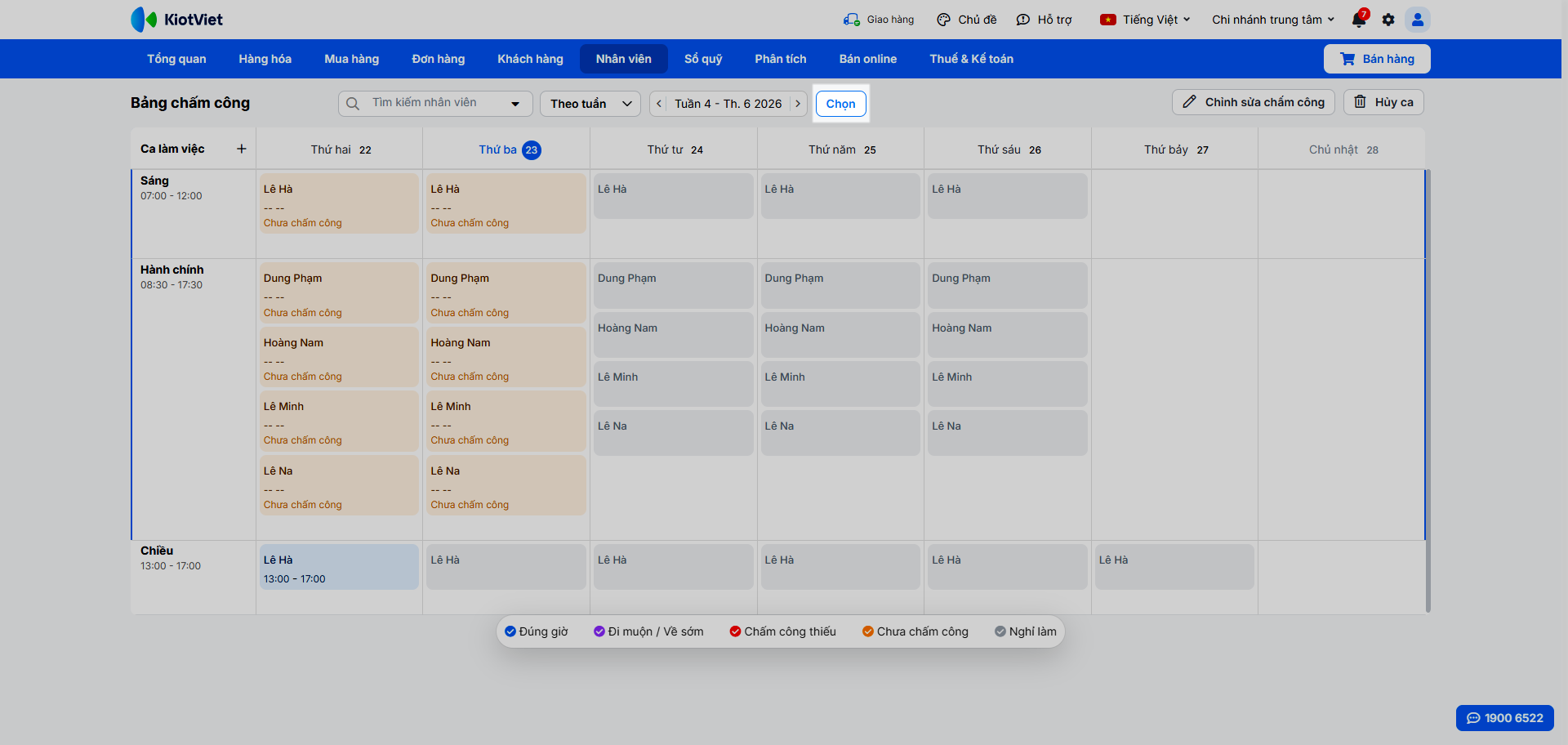Click the Bán hàng button

(x=1377, y=59)
